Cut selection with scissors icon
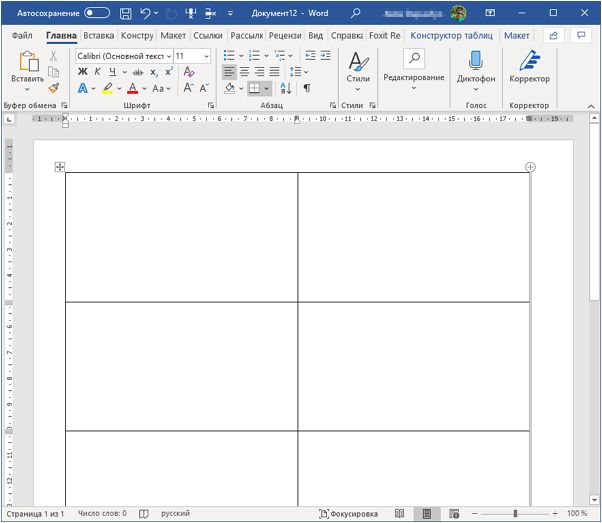 click(53, 56)
